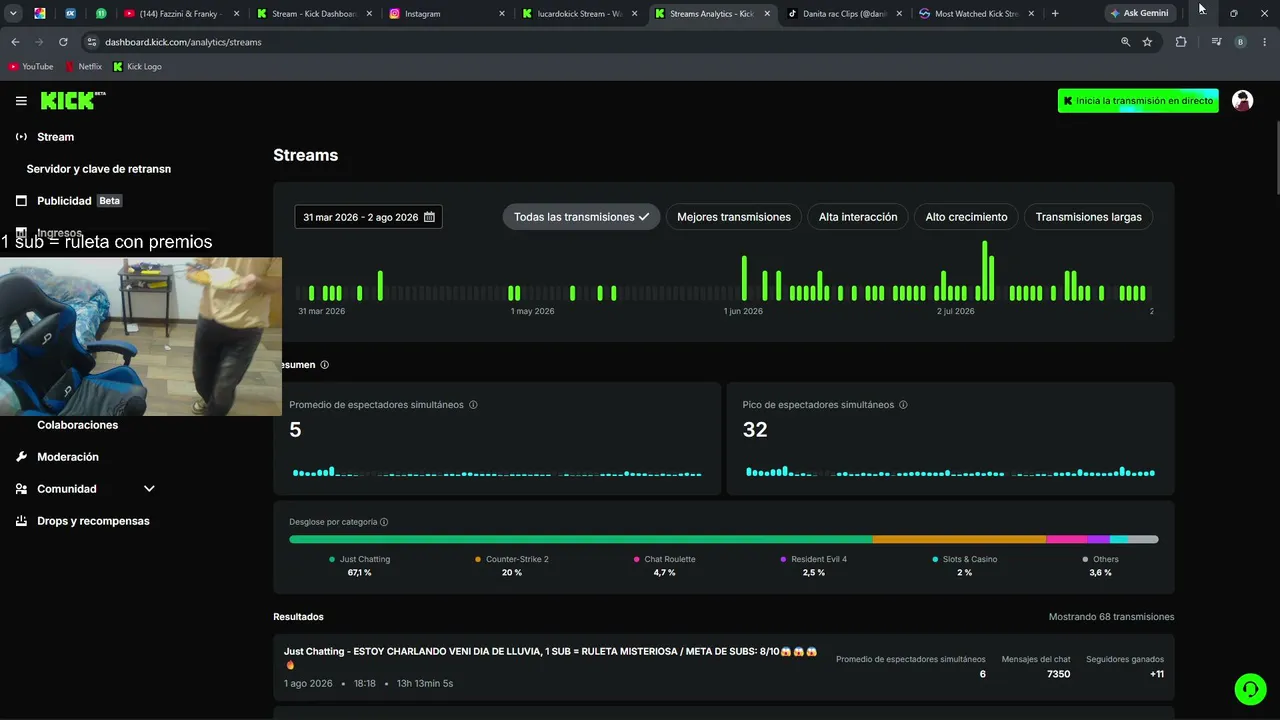Open Drops y recompensas
1280x720 pixels.
coord(93,521)
